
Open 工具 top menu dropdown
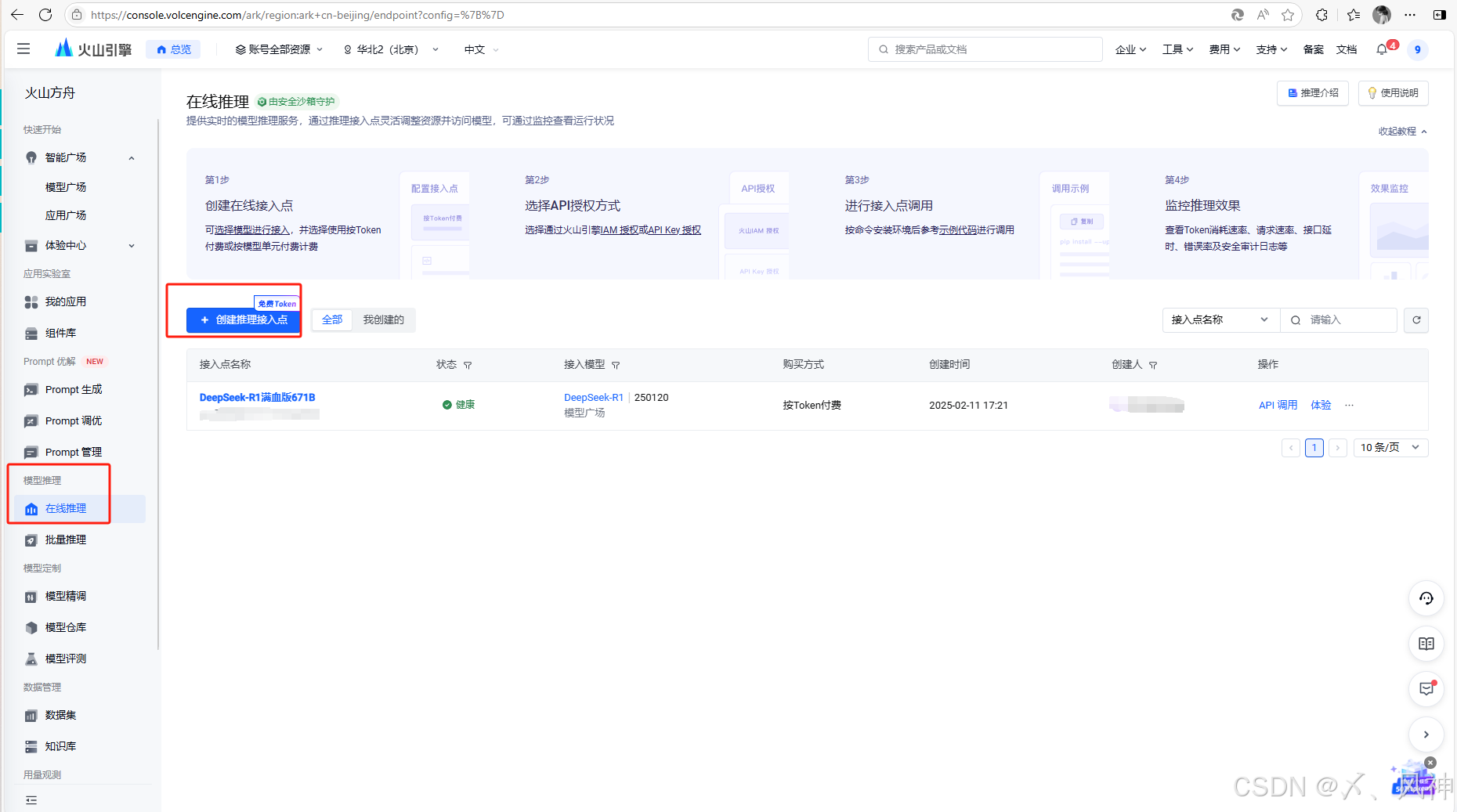coord(1177,49)
